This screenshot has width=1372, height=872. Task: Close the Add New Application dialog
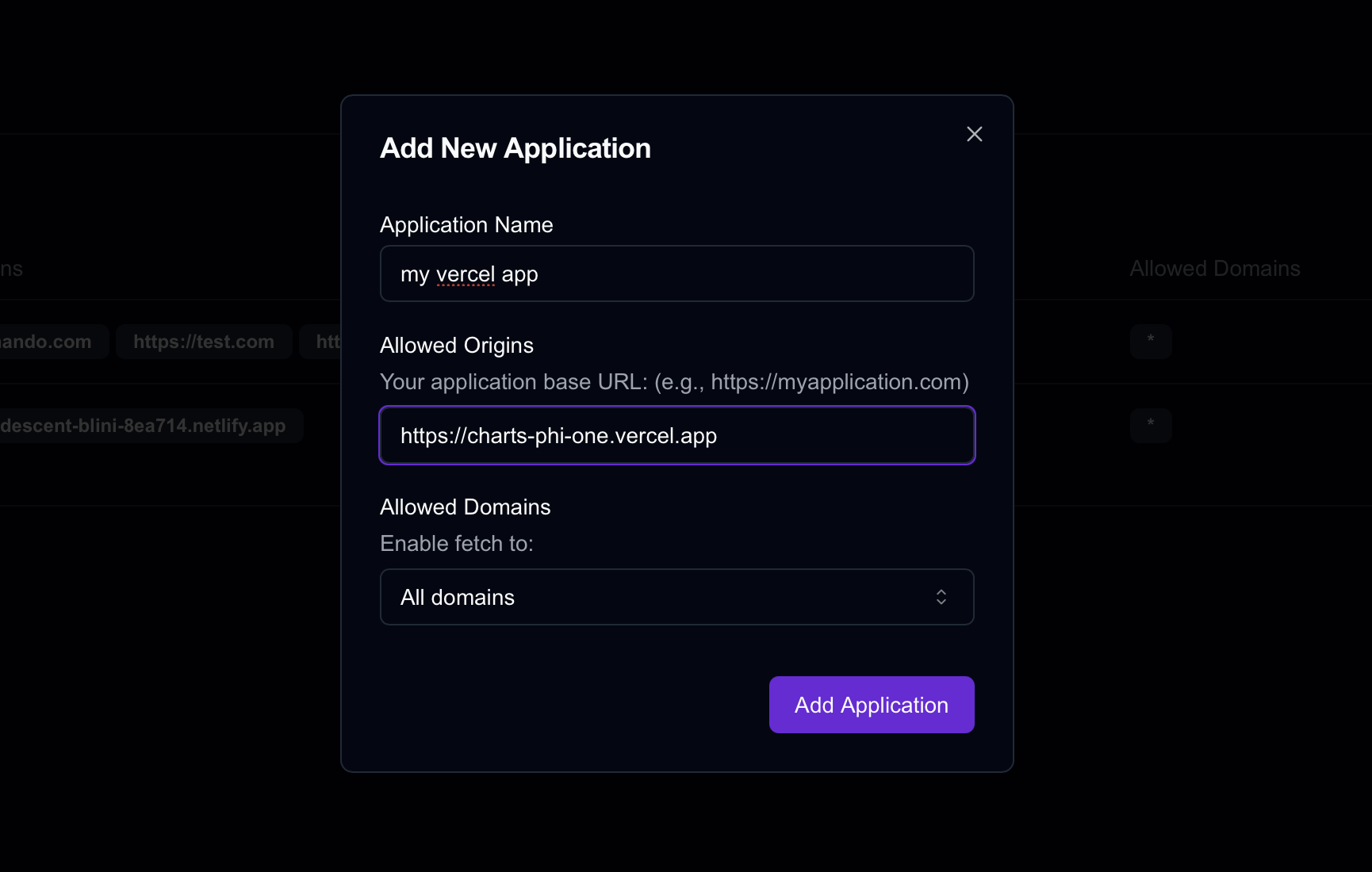pos(975,134)
